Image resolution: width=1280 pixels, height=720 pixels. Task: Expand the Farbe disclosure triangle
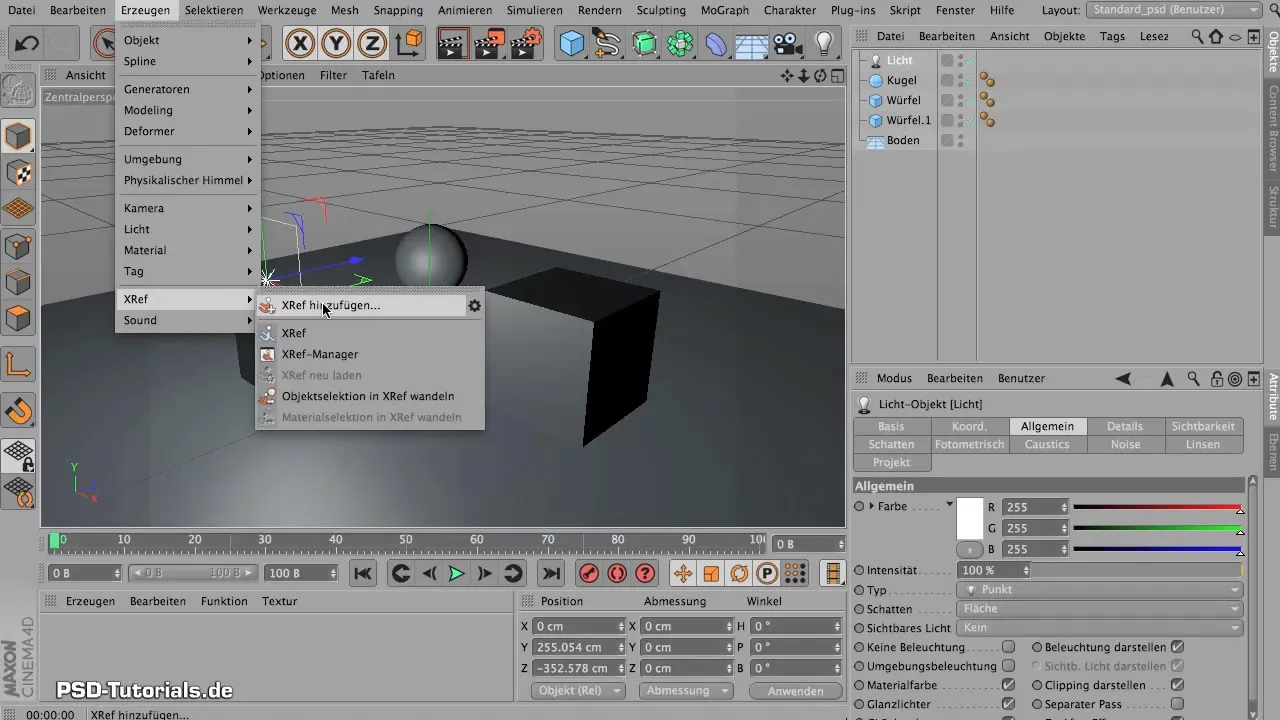click(871, 506)
